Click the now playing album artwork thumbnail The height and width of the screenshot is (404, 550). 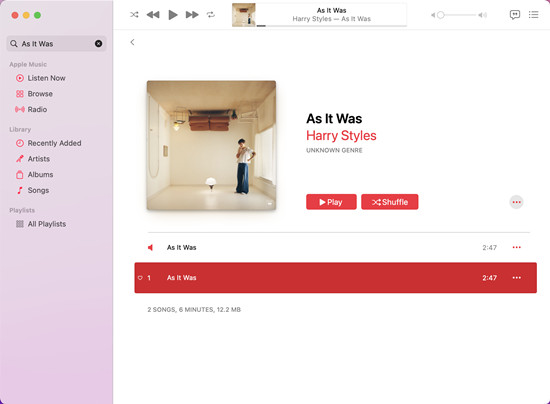pos(243,15)
